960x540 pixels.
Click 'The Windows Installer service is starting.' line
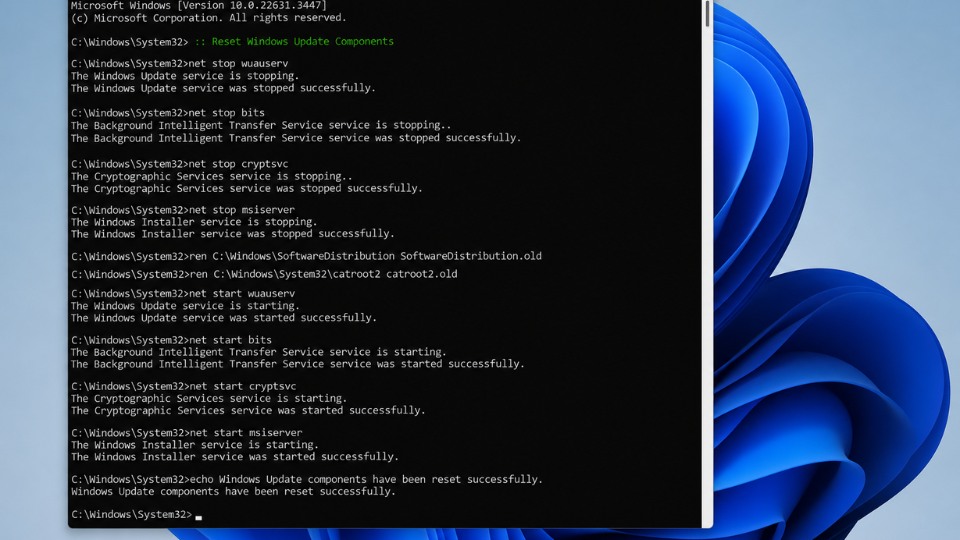pyautogui.click(x=194, y=445)
